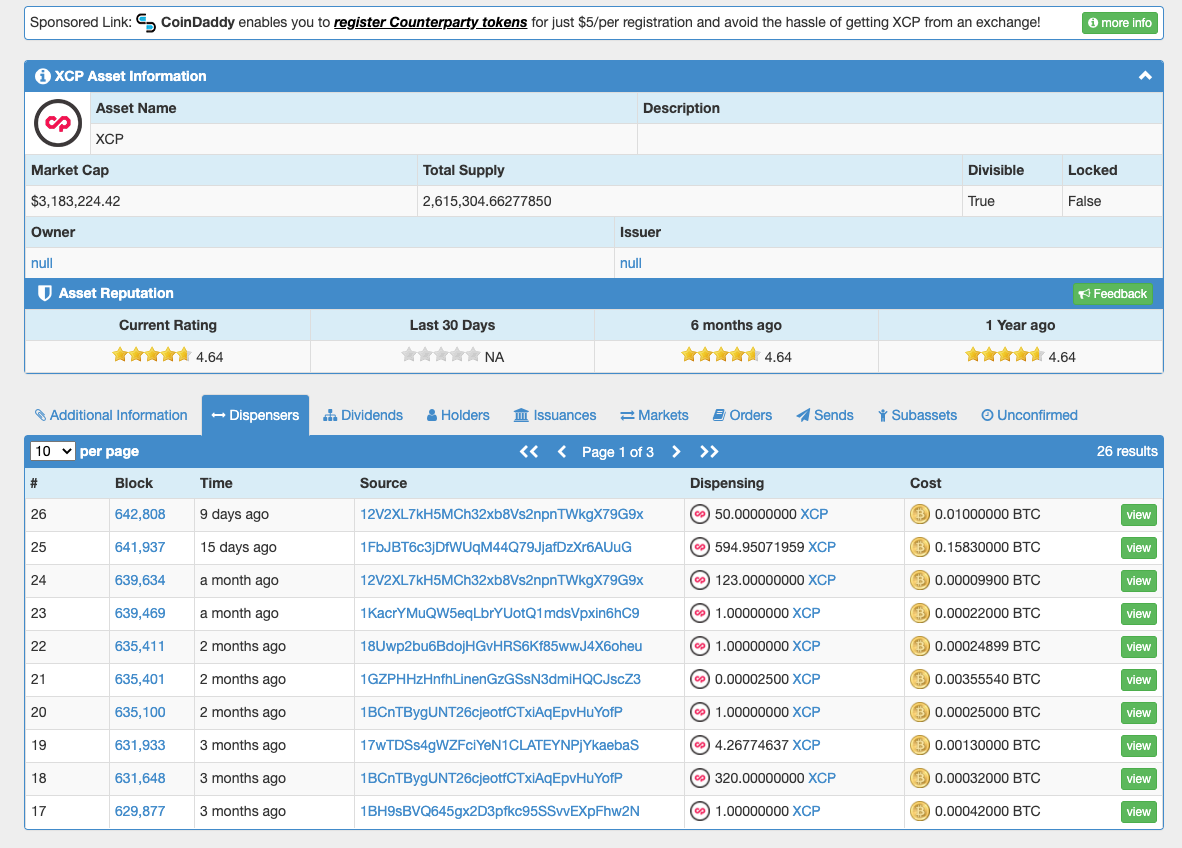
Task: Open the Sends tab
Action: [x=825, y=415]
